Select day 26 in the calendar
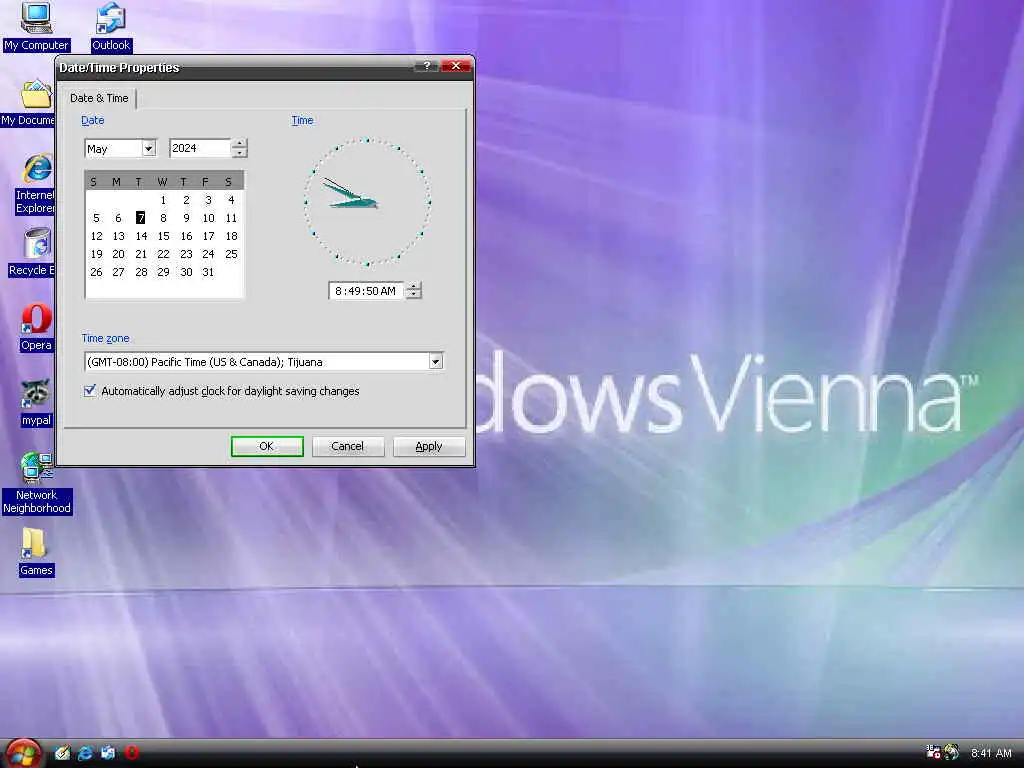The height and width of the screenshot is (768, 1024). click(x=96, y=272)
